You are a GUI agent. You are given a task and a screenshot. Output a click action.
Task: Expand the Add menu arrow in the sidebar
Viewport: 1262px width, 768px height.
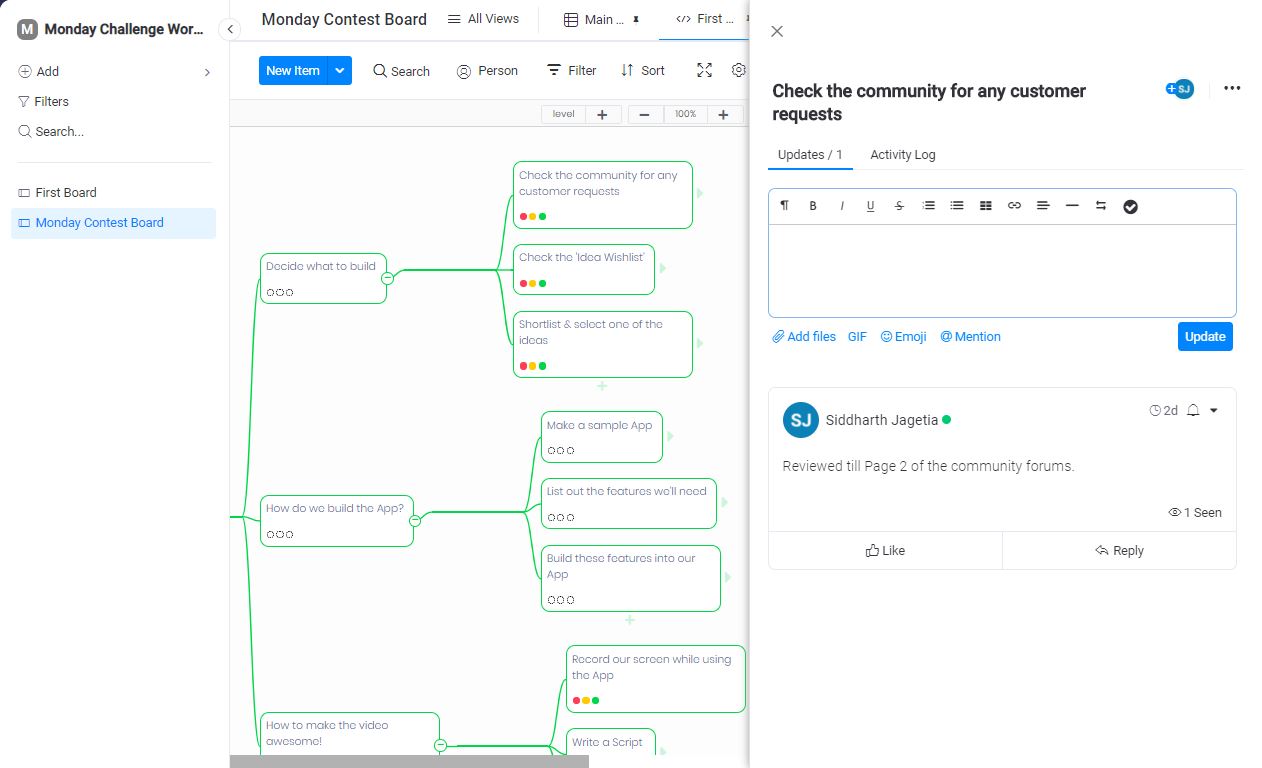click(x=207, y=72)
